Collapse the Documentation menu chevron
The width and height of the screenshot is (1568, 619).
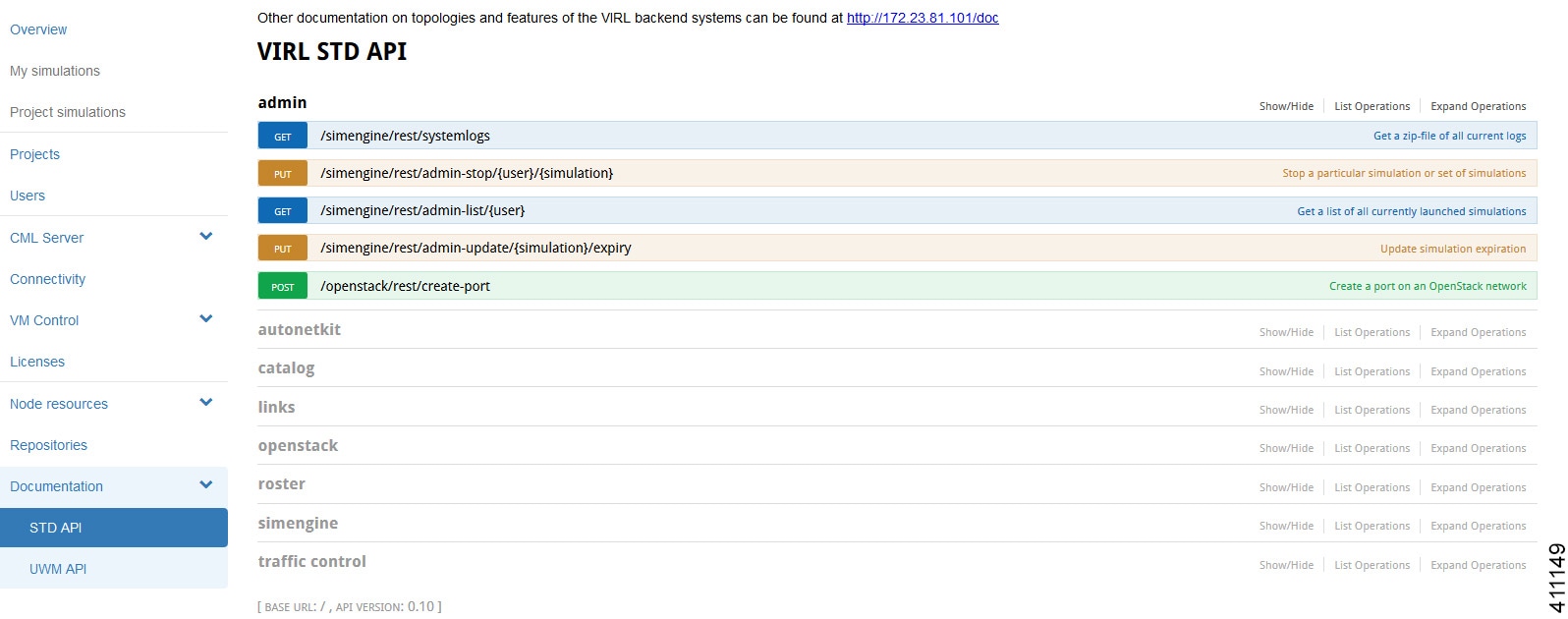coord(206,485)
